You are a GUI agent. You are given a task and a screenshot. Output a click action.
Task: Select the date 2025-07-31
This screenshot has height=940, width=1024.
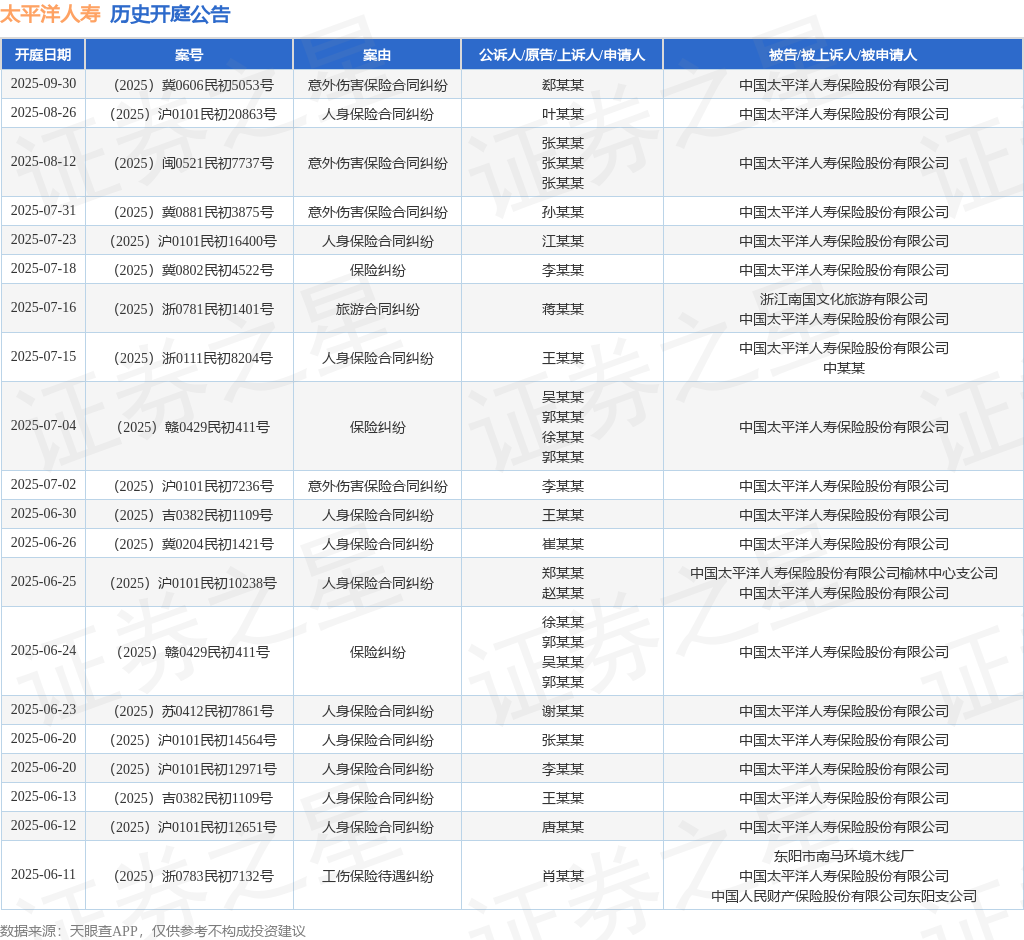point(43,211)
